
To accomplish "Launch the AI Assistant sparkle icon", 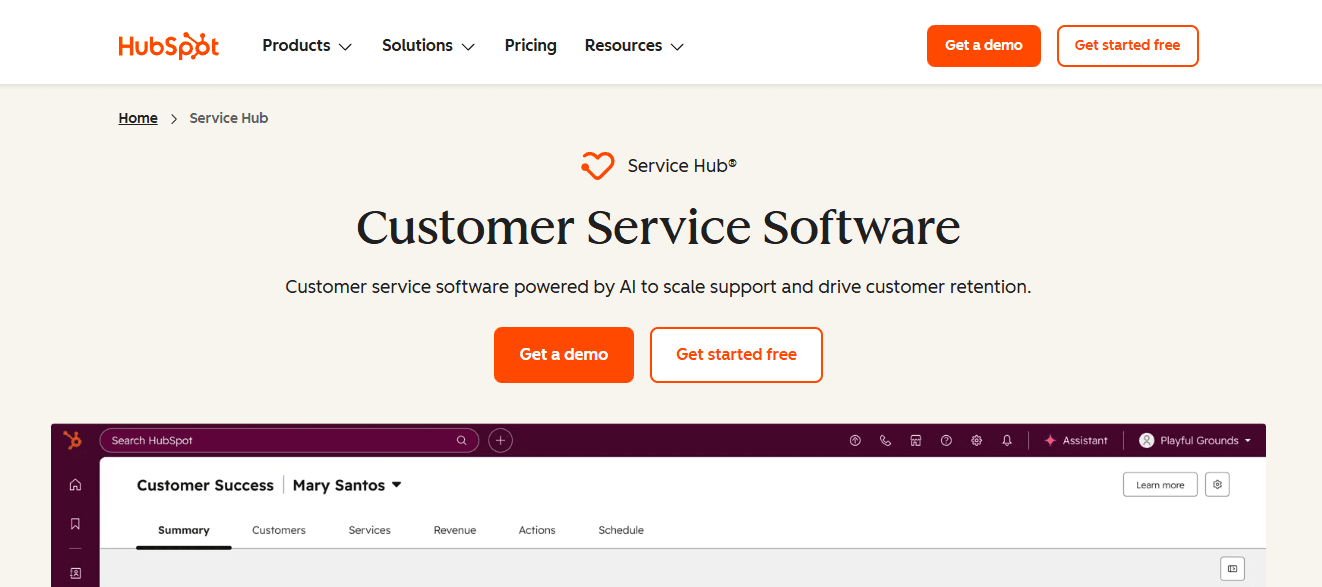I will click(1051, 440).
